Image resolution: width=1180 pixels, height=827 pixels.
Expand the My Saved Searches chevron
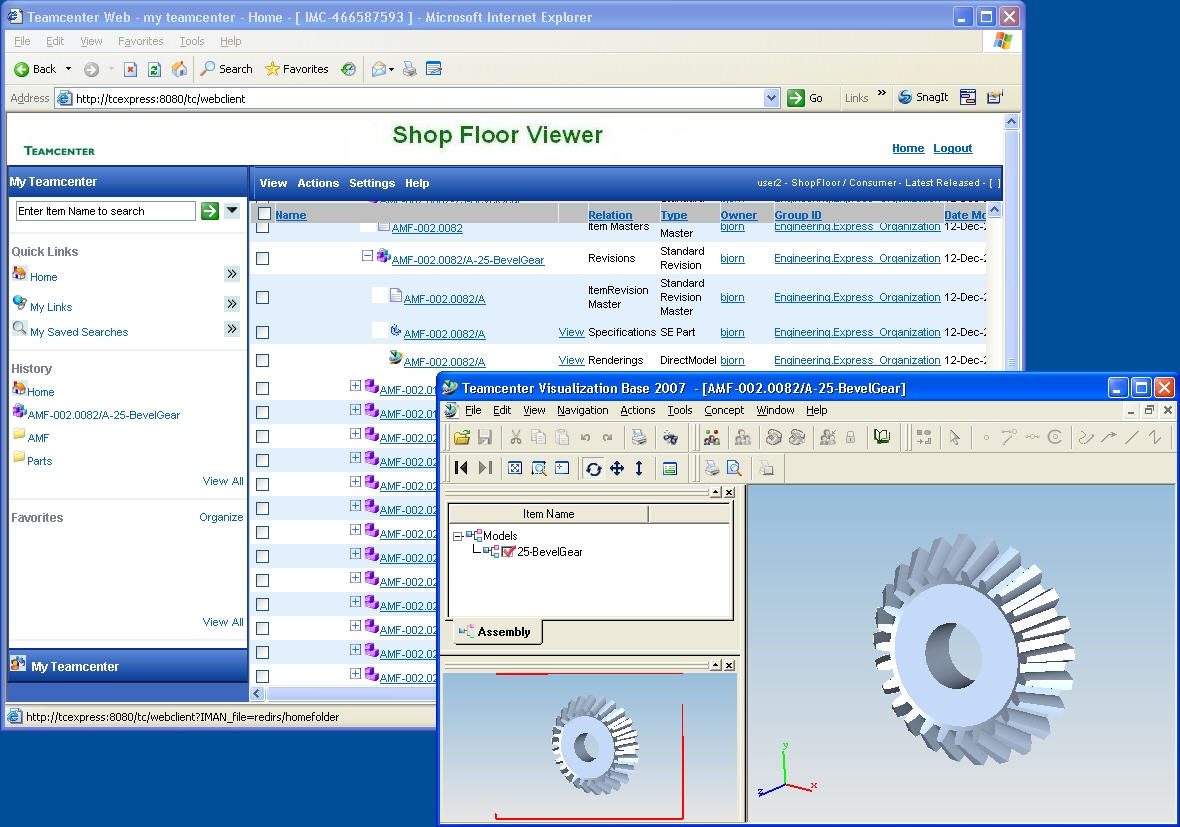pyautogui.click(x=232, y=329)
